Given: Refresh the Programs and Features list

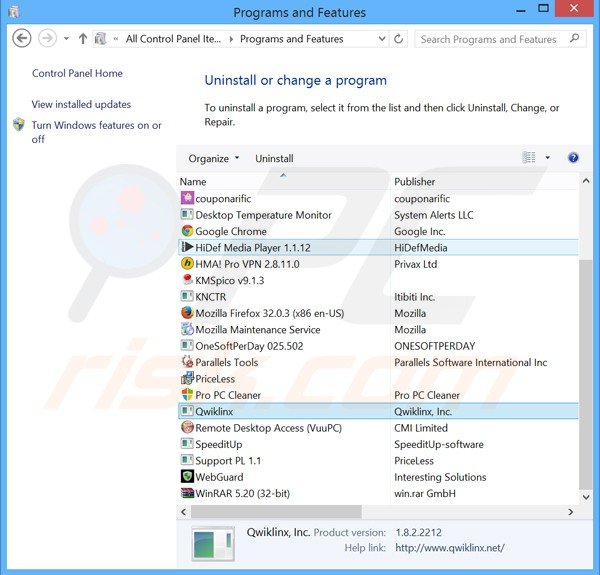Looking at the screenshot, I should tap(398, 39).
